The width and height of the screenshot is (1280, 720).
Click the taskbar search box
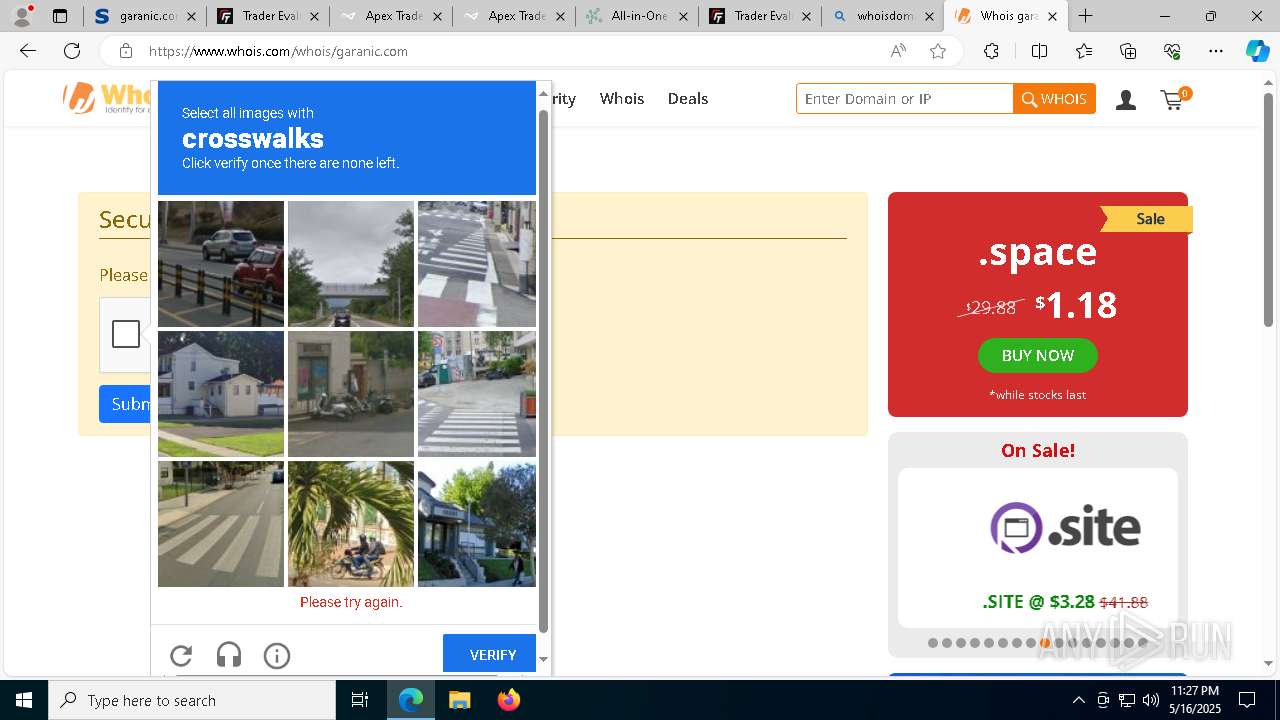[x=192, y=700]
